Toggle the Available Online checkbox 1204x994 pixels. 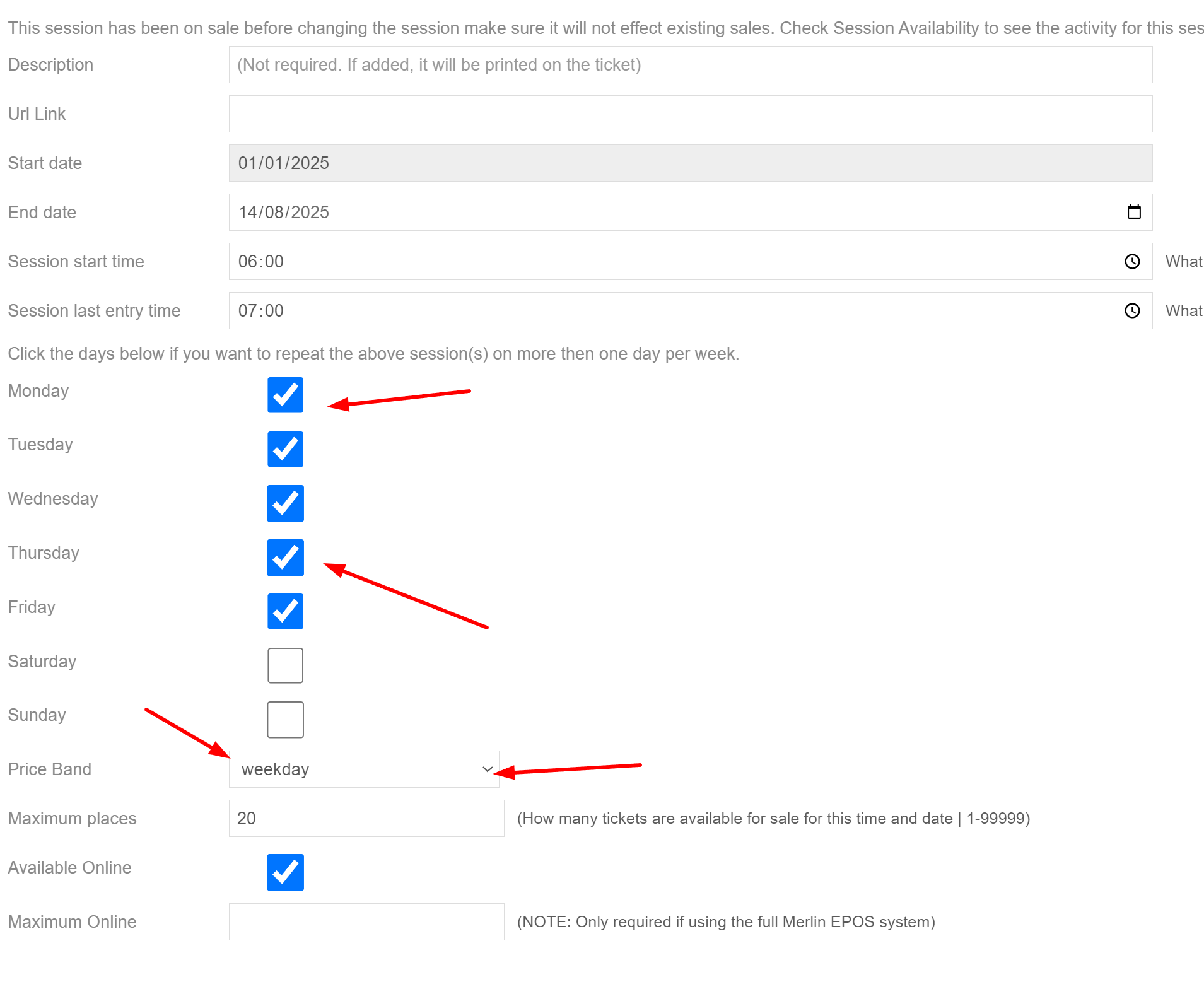tap(285, 872)
